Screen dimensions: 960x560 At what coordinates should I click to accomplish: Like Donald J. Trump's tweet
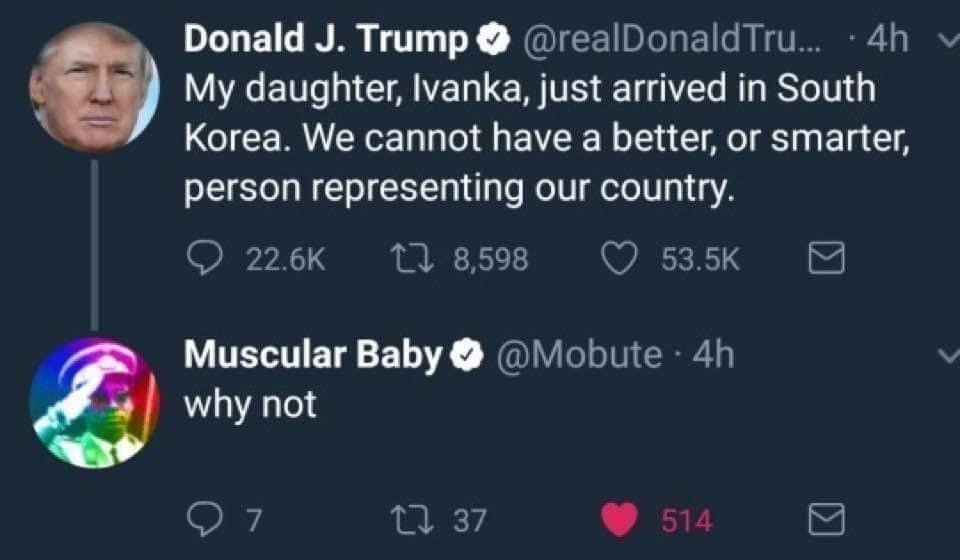point(619,260)
